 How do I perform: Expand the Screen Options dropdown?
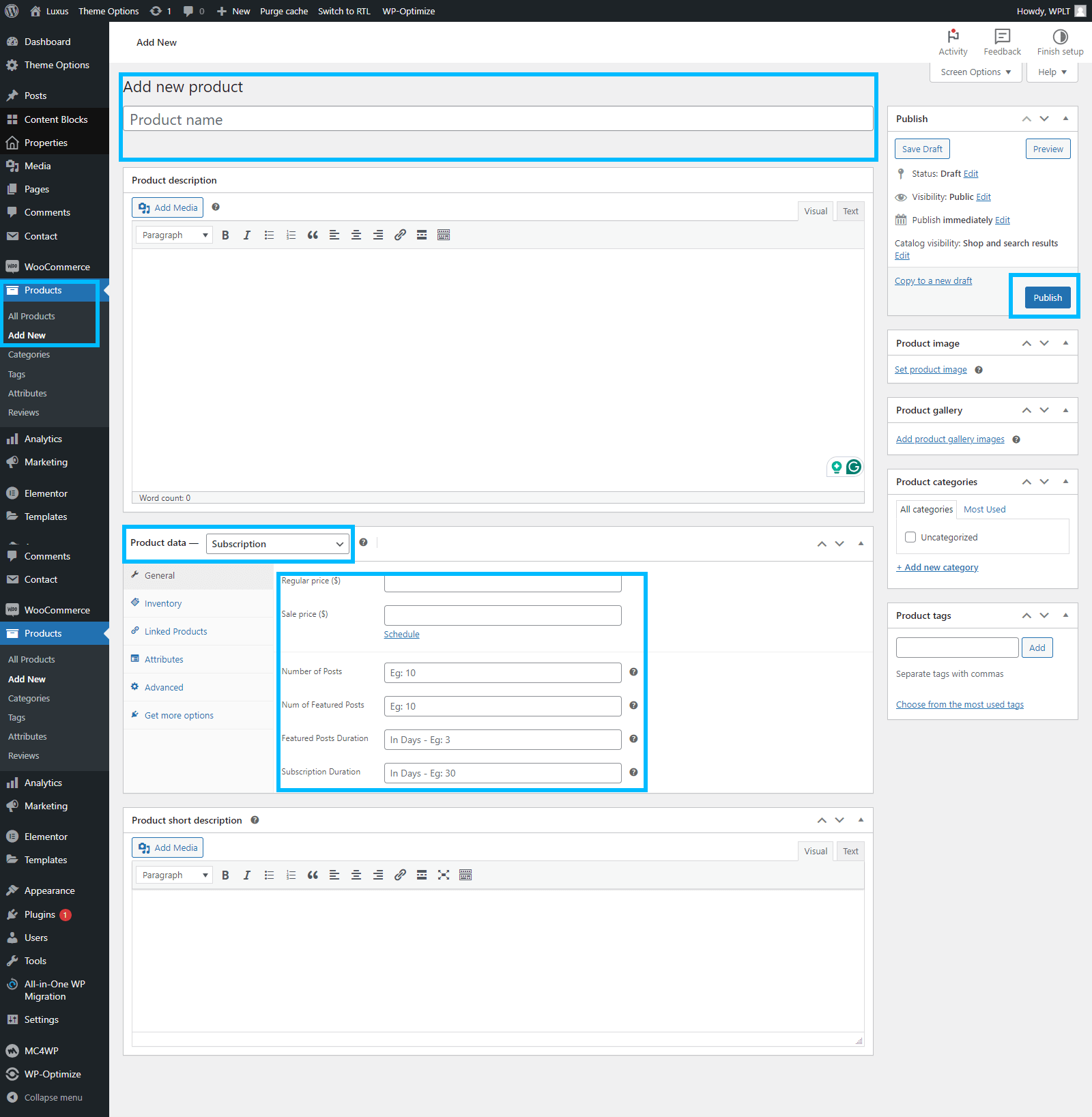(975, 72)
